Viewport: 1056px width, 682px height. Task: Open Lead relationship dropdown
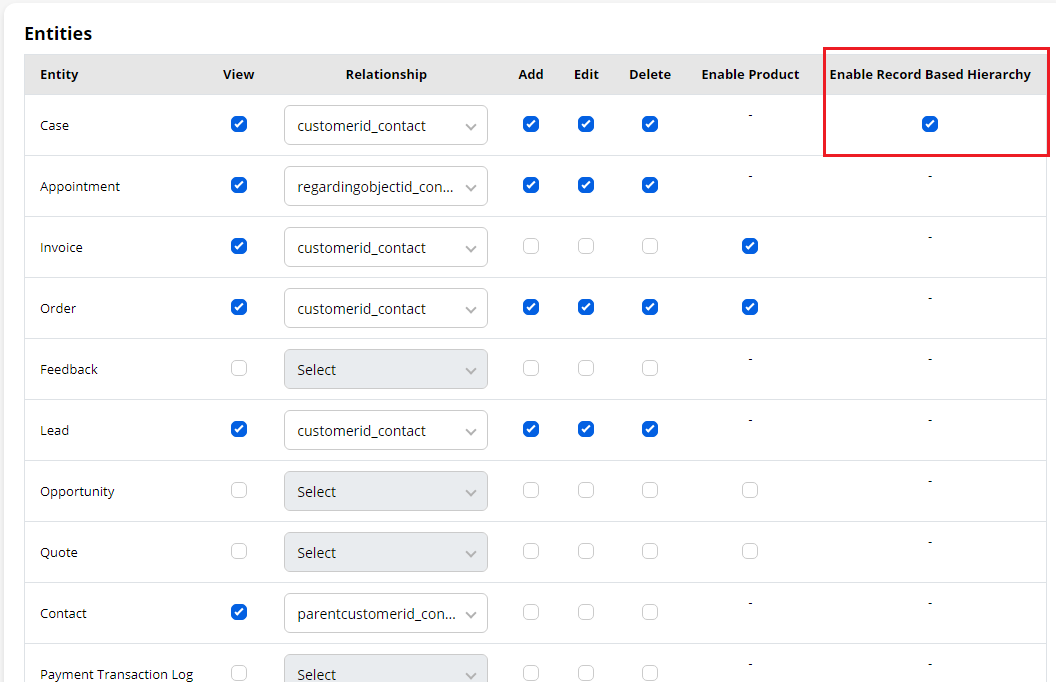(386, 431)
